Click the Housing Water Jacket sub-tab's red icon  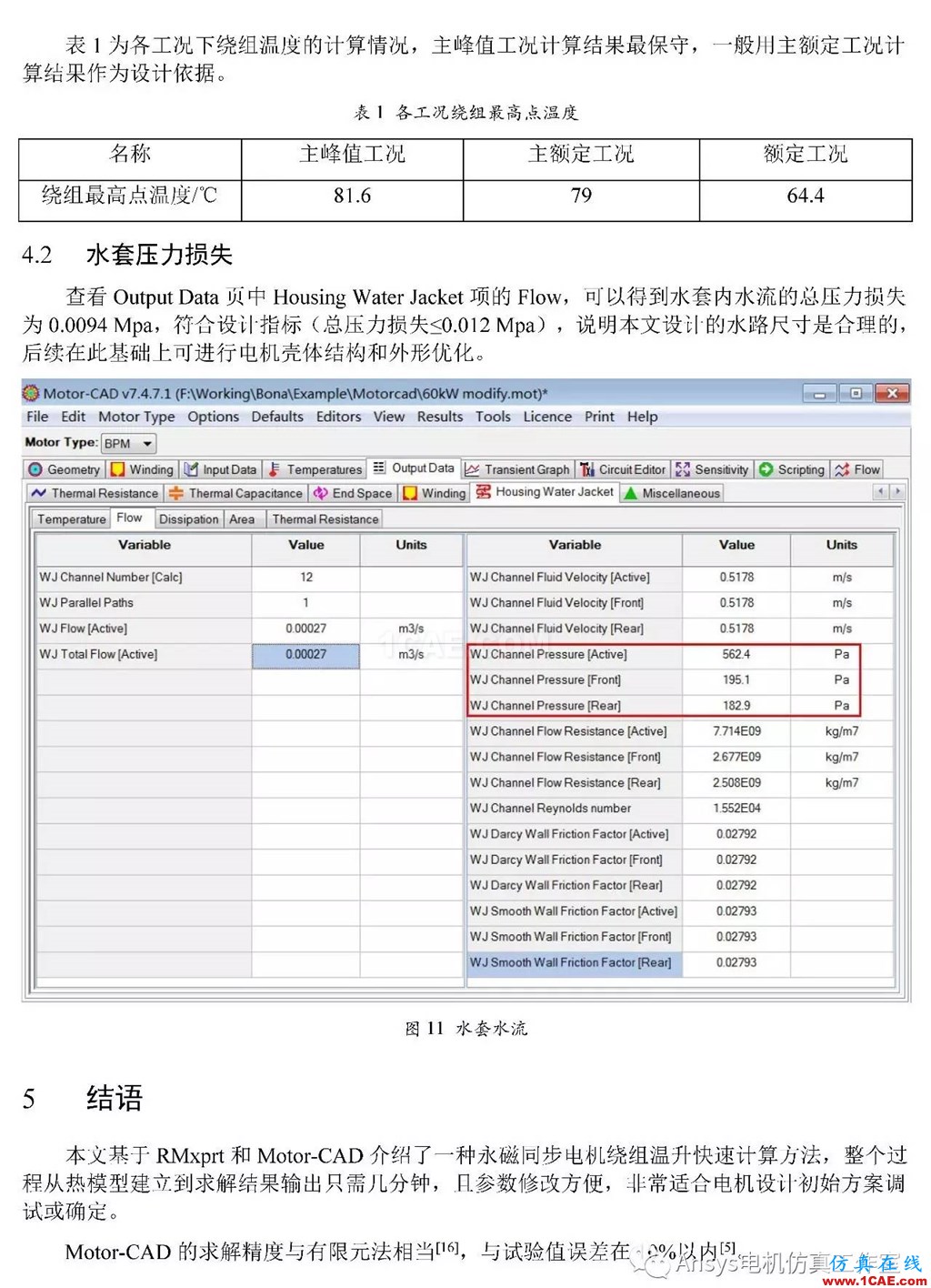[484, 491]
